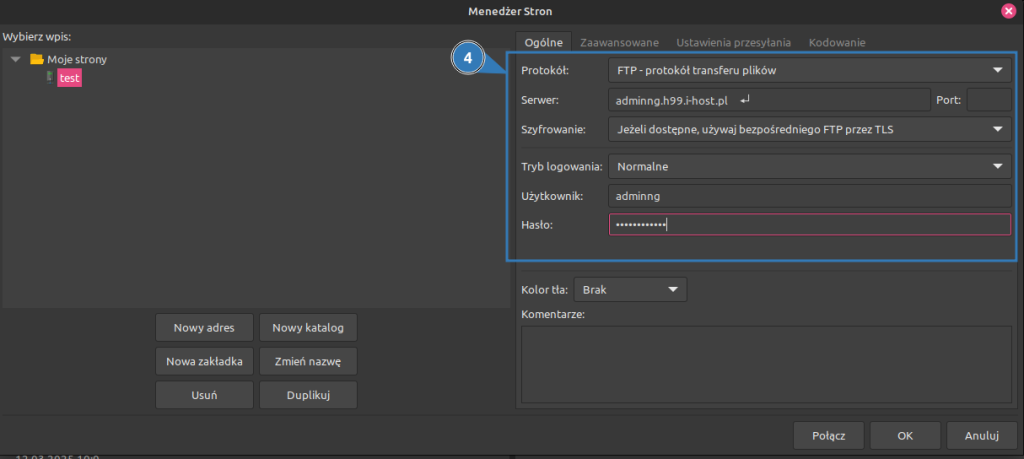Click Usuń to delete entry
Screen dimensions: 1024x459
click(204, 395)
